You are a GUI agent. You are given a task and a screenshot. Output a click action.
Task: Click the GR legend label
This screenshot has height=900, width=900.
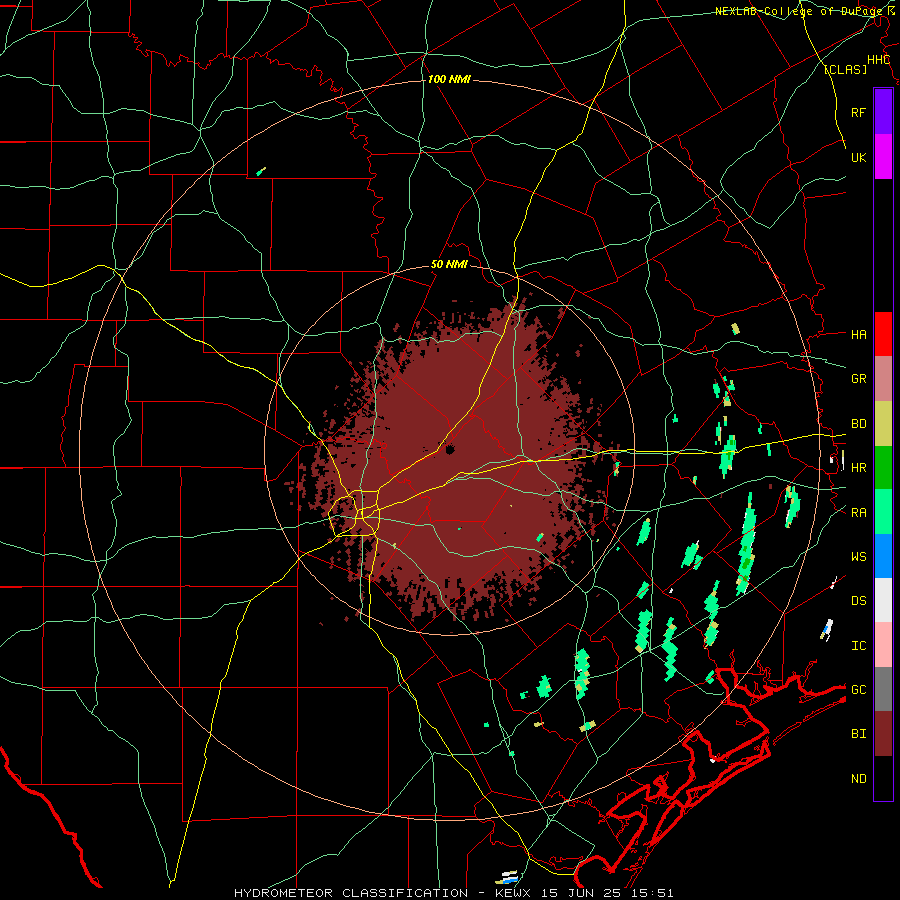click(858, 379)
